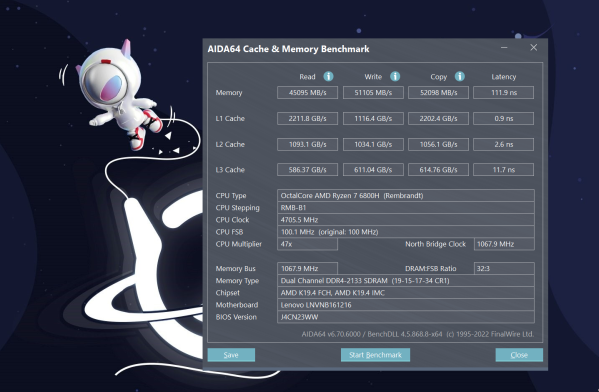The width and height of the screenshot is (599, 392).
Task: Click the Close button
Action: [x=519, y=355]
